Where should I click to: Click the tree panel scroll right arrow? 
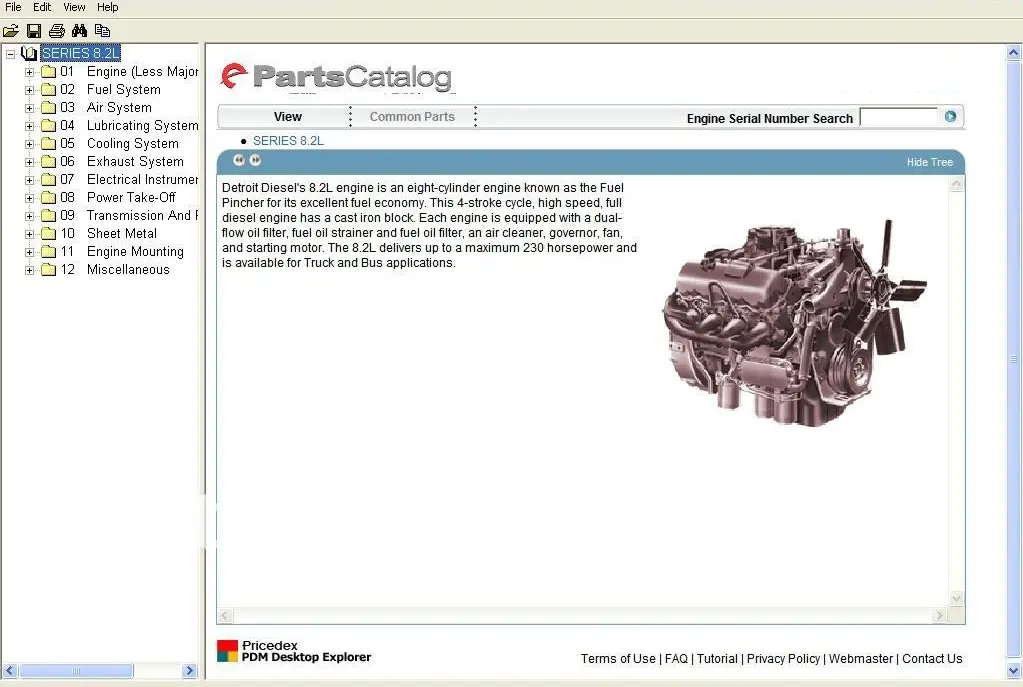pos(189,671)
